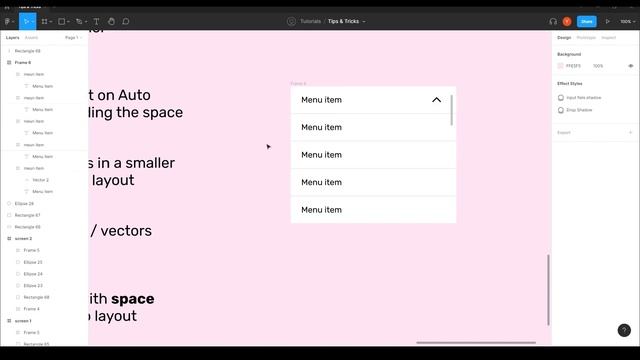
Task: Select the Move tool
Action: coord(26,22)
